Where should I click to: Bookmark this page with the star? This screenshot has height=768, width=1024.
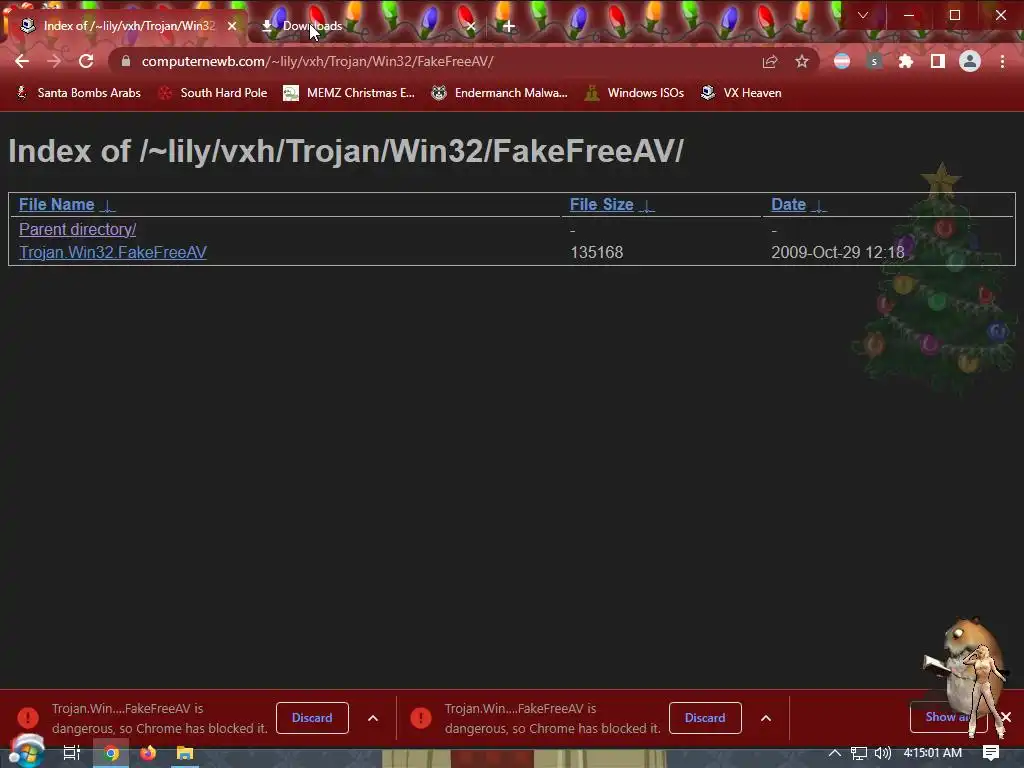point(802,61)
